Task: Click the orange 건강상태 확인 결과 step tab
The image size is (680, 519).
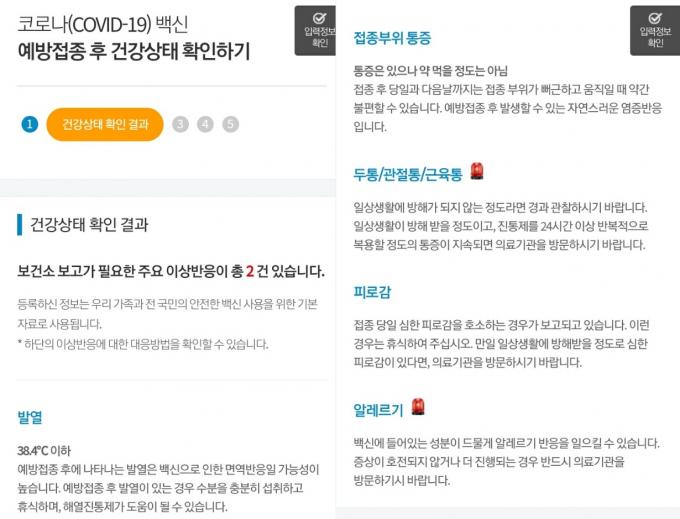Action: click(x=105, y=124)
